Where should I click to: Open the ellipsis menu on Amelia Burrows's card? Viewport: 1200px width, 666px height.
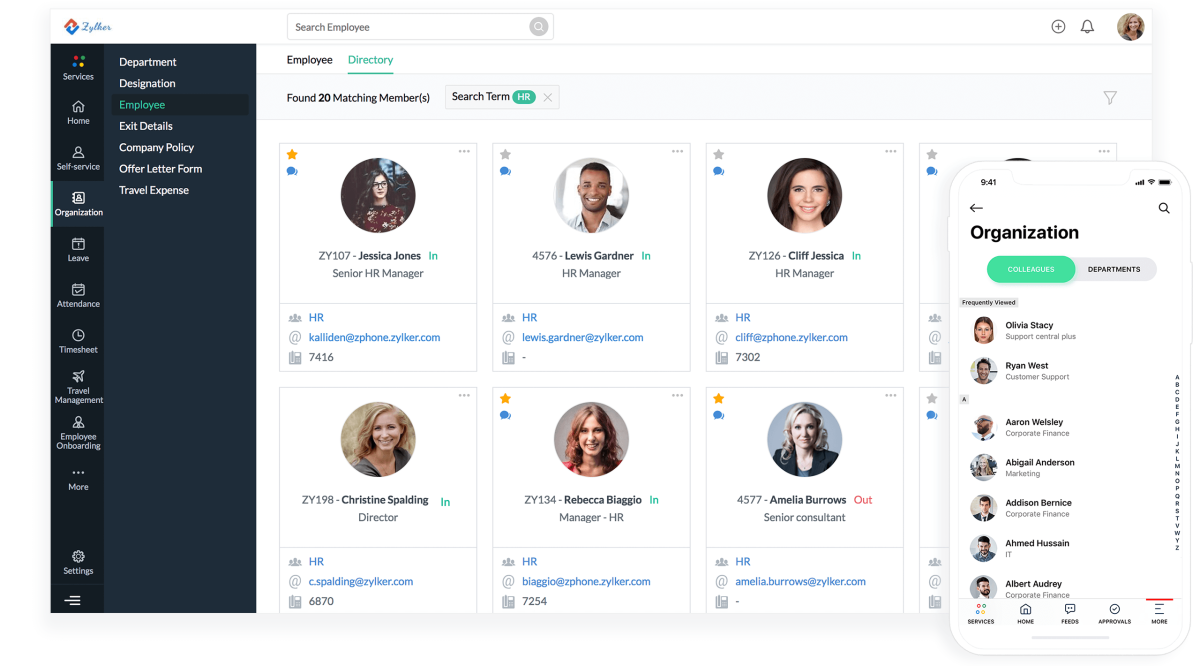click(x=890, y=395)
